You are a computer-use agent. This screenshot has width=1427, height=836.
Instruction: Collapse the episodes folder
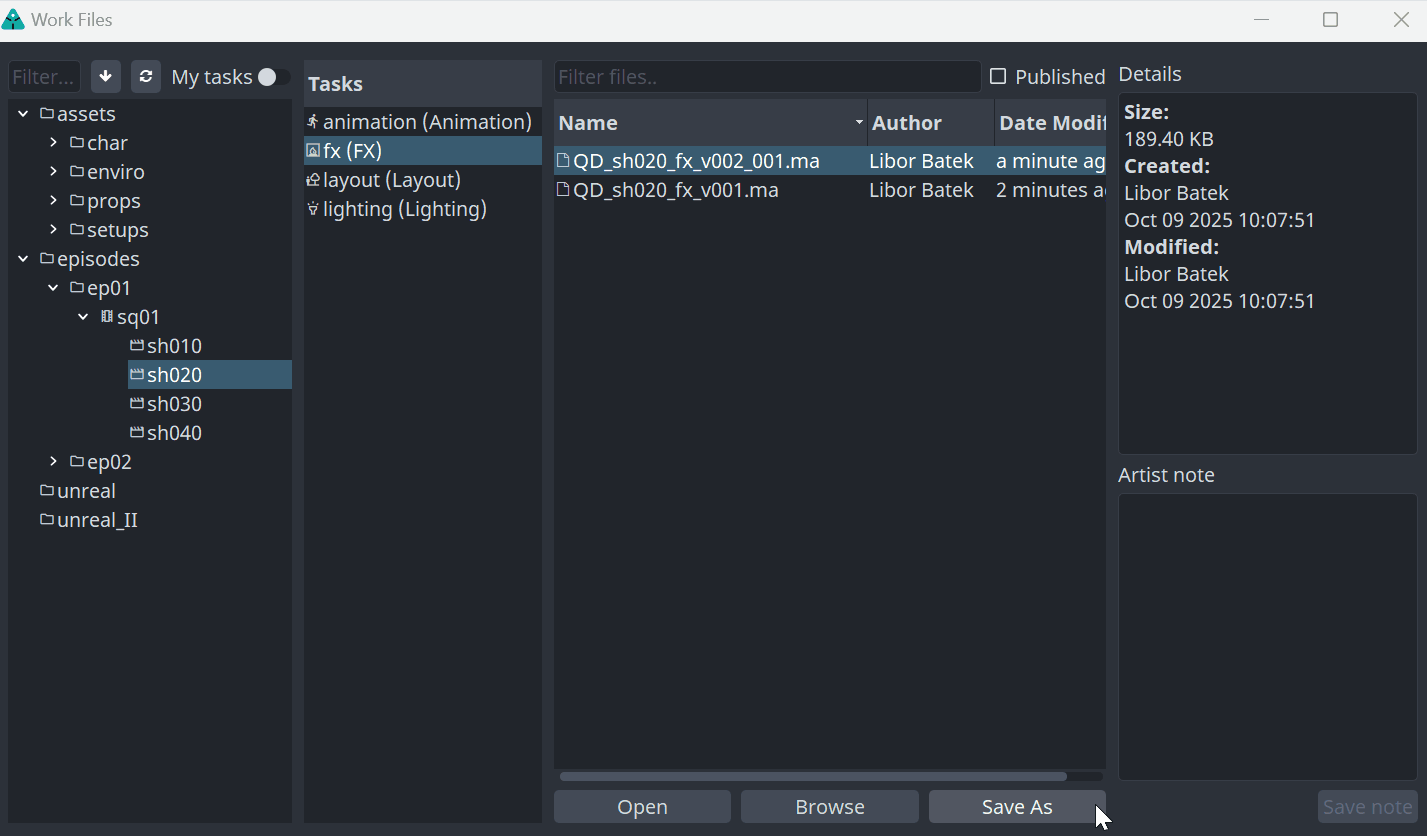pyautogui.click(x=23, y=259)
